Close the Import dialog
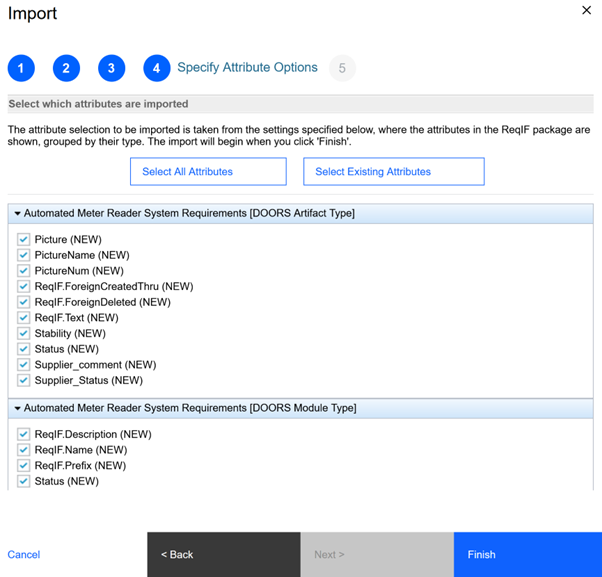This screenshot has height=577, width=602. (586, 10)
